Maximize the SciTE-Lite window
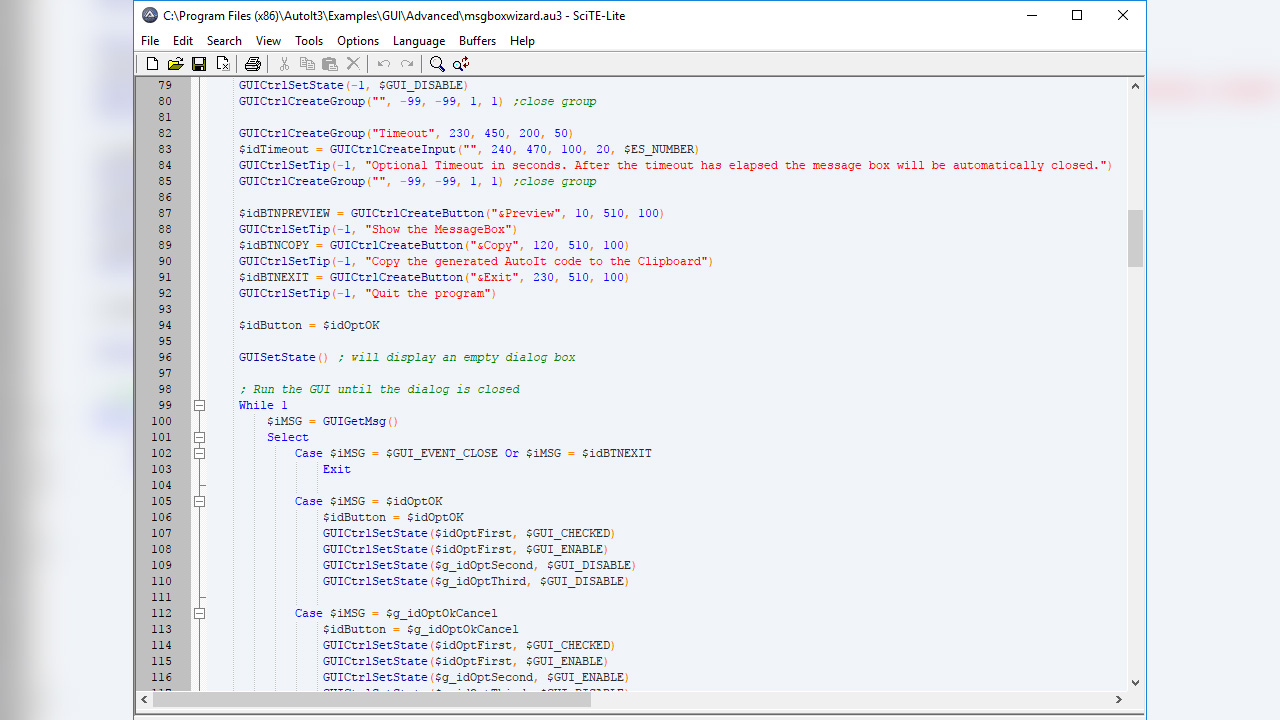This screenshot has height=720, width=1280. pos(1077,15)
